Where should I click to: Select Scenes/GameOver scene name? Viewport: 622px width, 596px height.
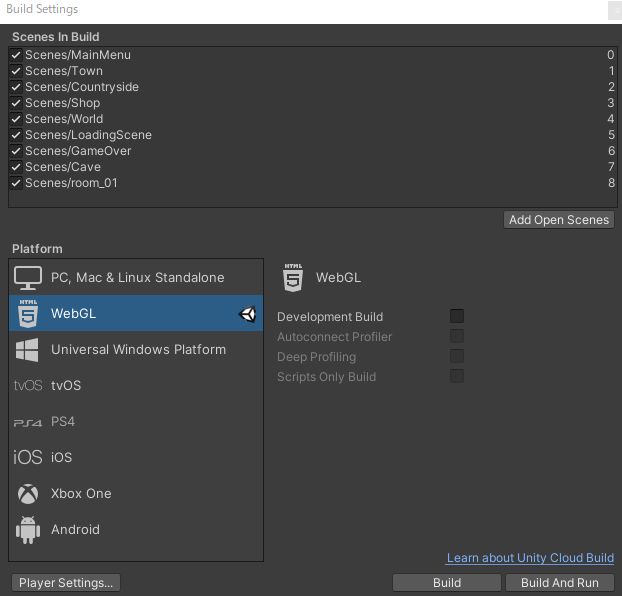[78, 151]
